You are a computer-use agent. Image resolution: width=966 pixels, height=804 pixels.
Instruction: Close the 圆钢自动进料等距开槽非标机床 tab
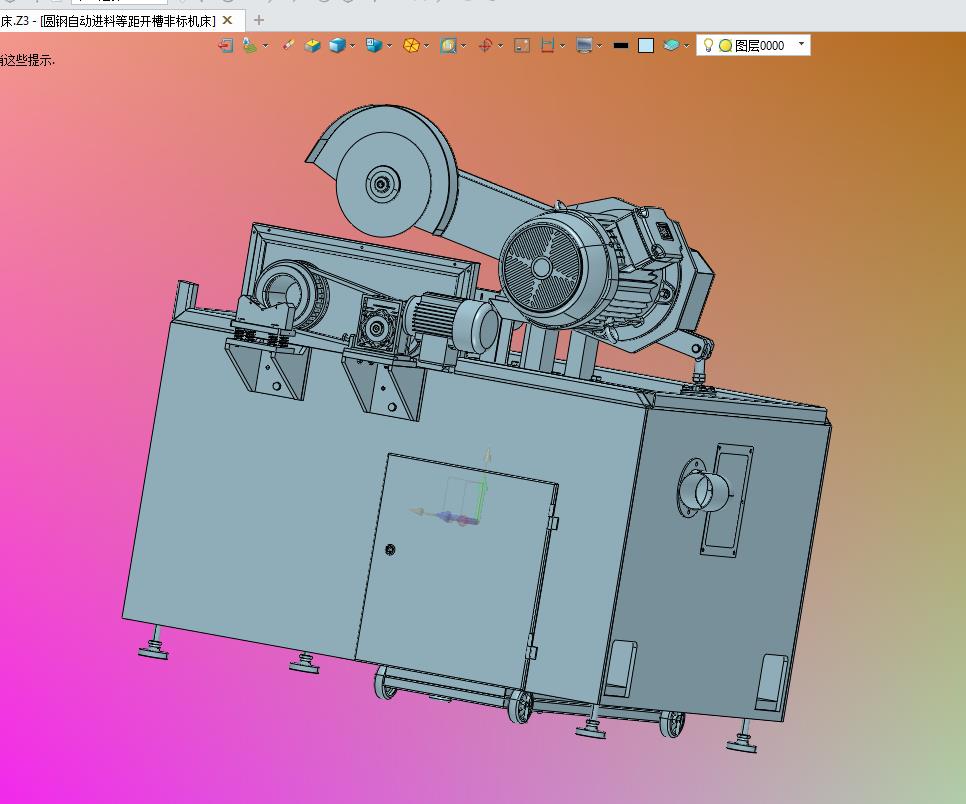pyautogui.click(x=228, y=20)
